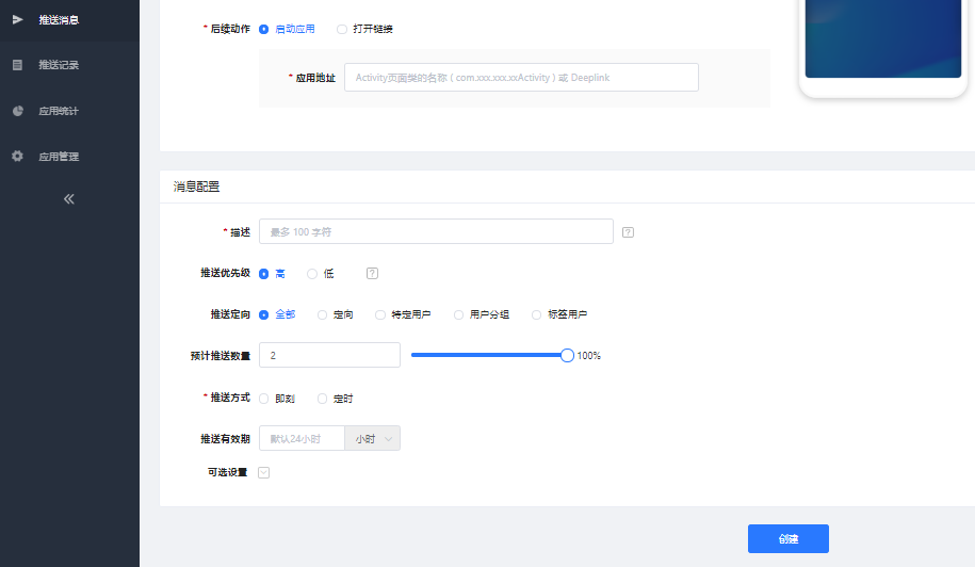Screen dimensions: 975x567
Task: Select 全部 push target
Action: click(264, 315)
